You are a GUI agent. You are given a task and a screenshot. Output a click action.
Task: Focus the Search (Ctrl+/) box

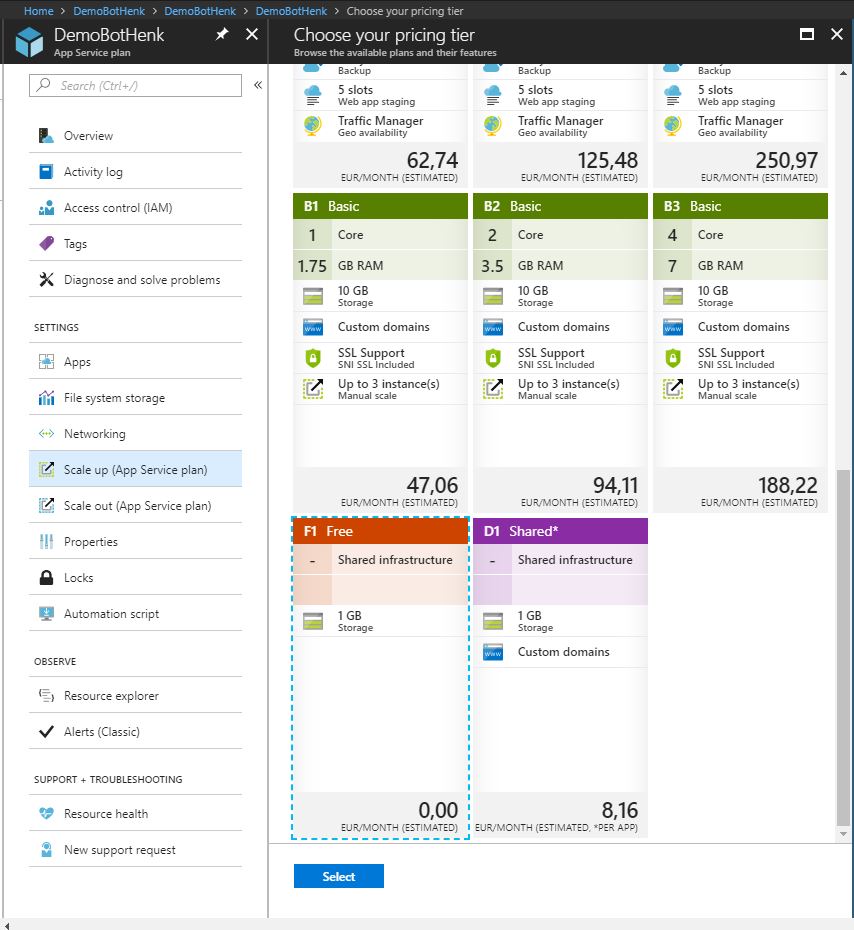[x=135, y=85]
